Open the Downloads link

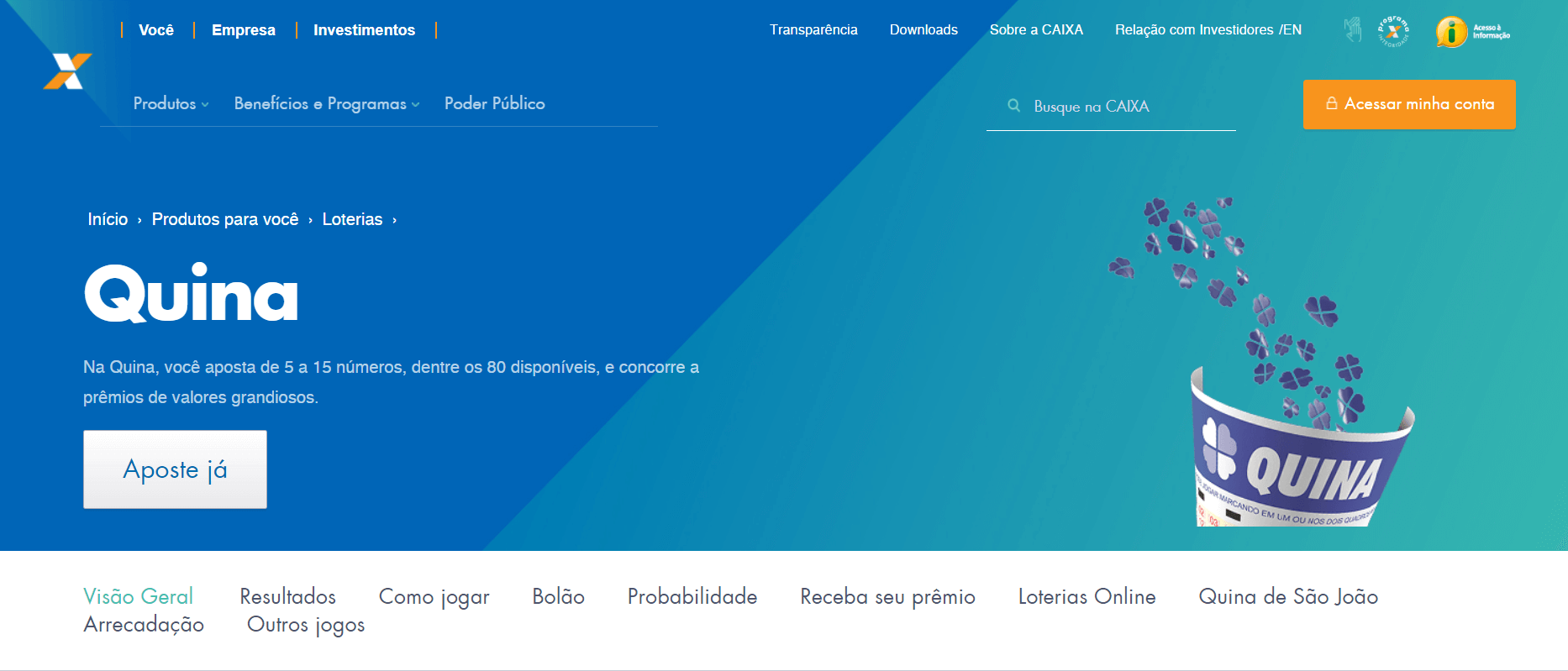click(x=923, y=30)
